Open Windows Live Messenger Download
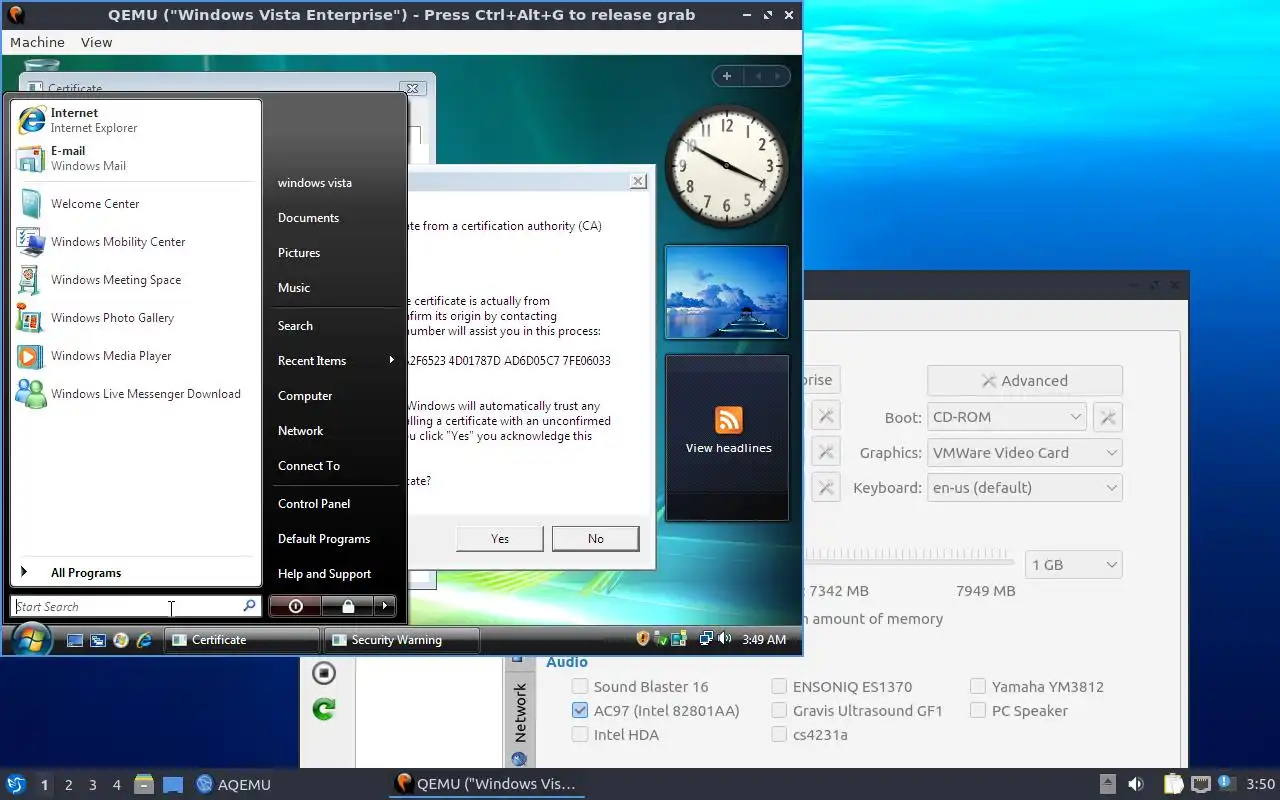Image resolution: width=1280 pixels, height=800 pixels. tap(136, 394)
